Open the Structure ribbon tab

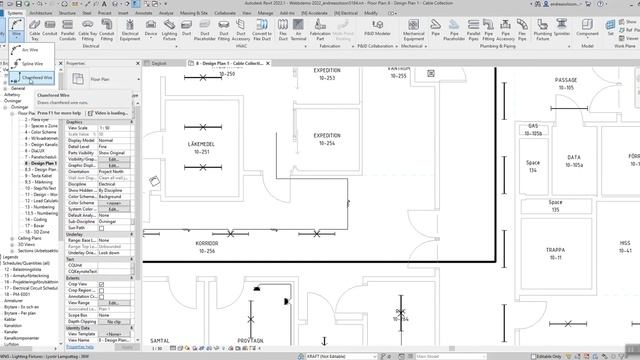tap(67, 13)
